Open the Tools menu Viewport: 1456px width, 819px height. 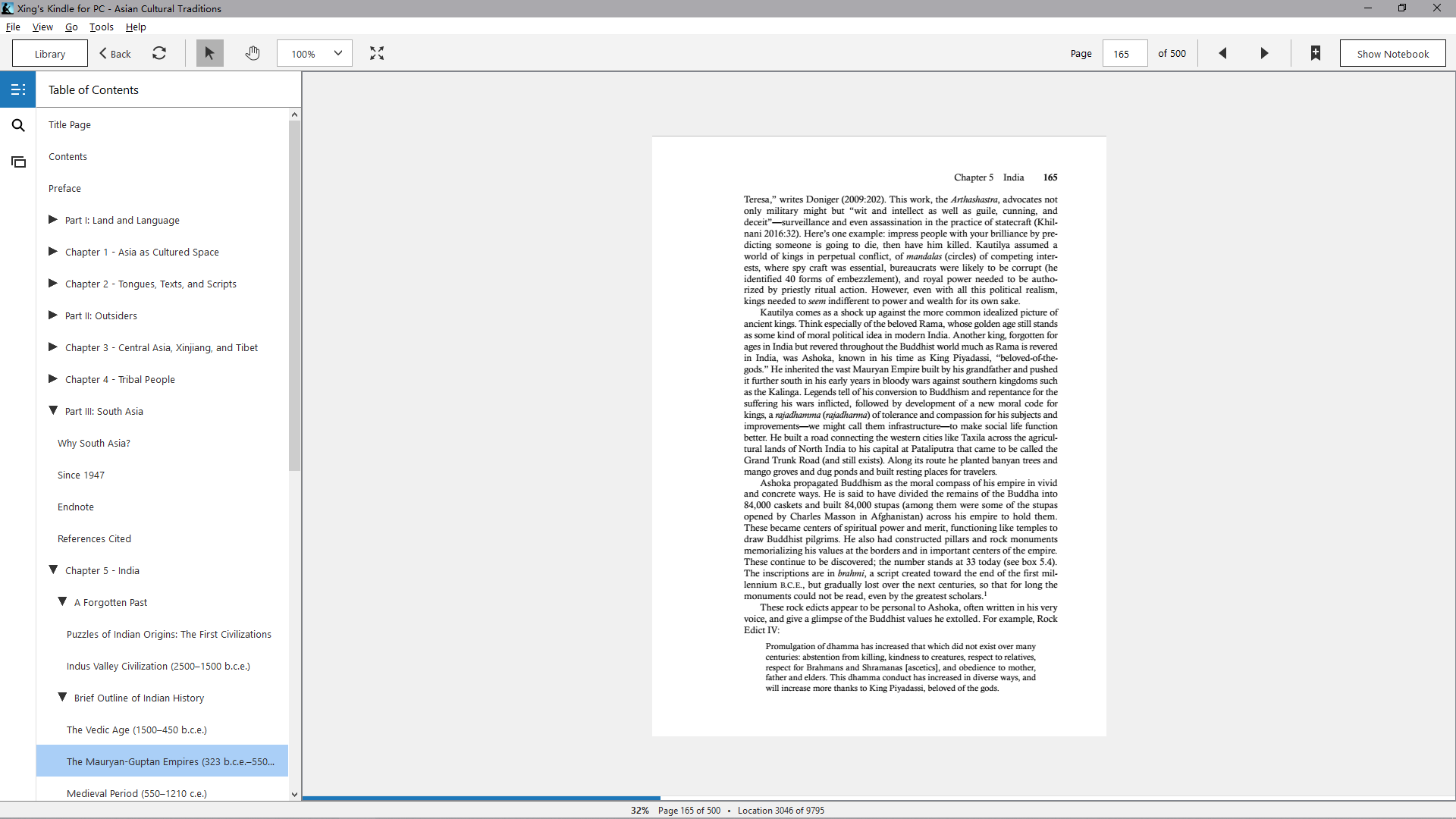coord(102,27)
